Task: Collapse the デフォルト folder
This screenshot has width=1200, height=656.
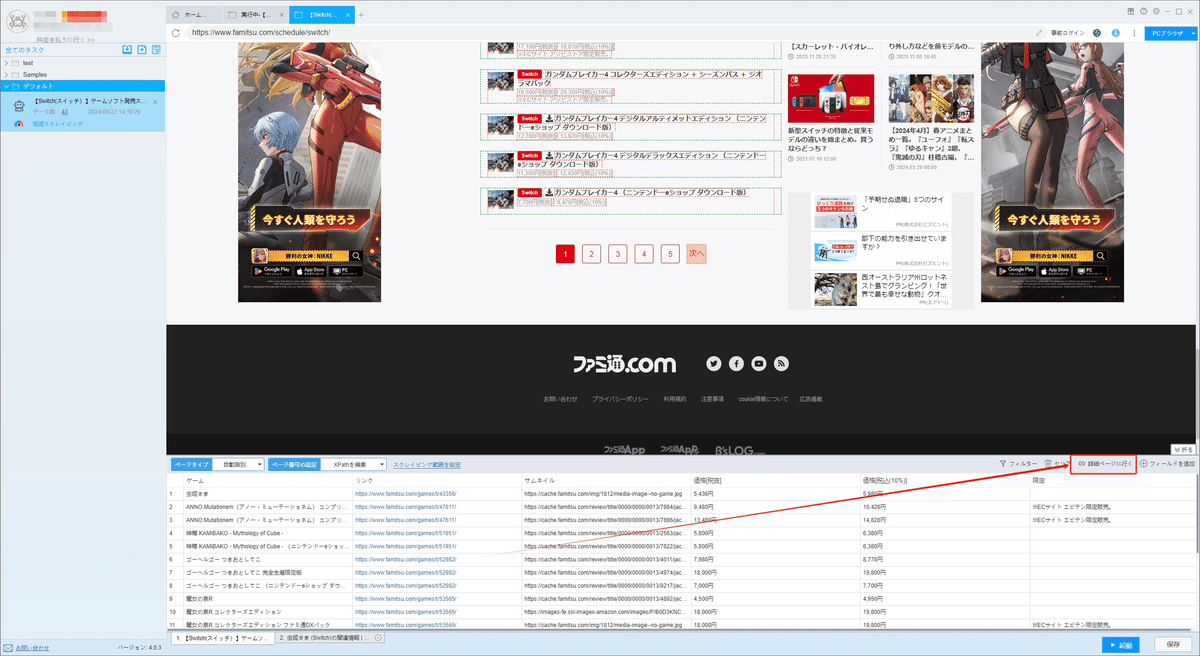Action: (x=6, y=86)
